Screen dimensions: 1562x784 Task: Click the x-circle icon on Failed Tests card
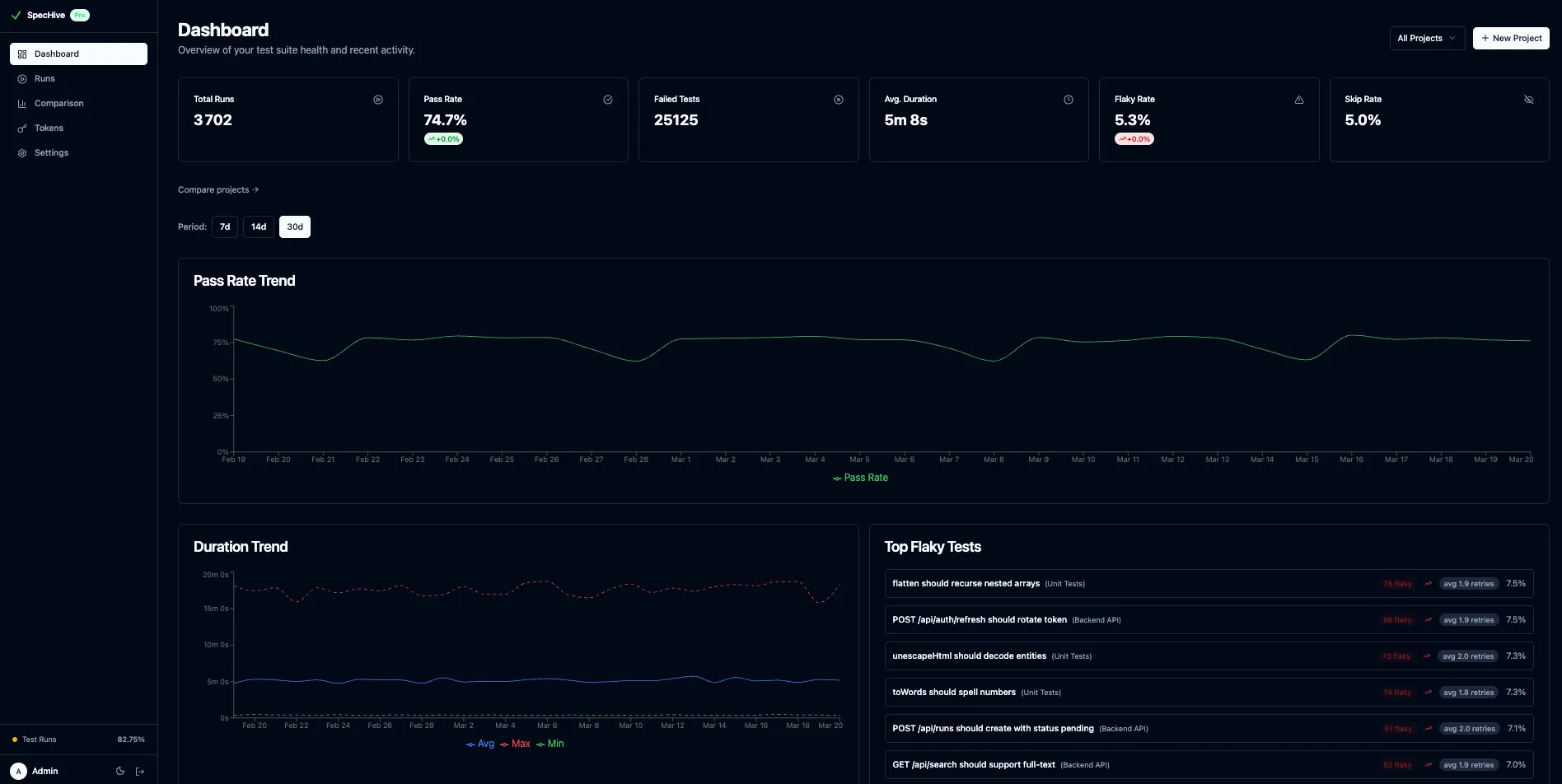tap(838, 99)
